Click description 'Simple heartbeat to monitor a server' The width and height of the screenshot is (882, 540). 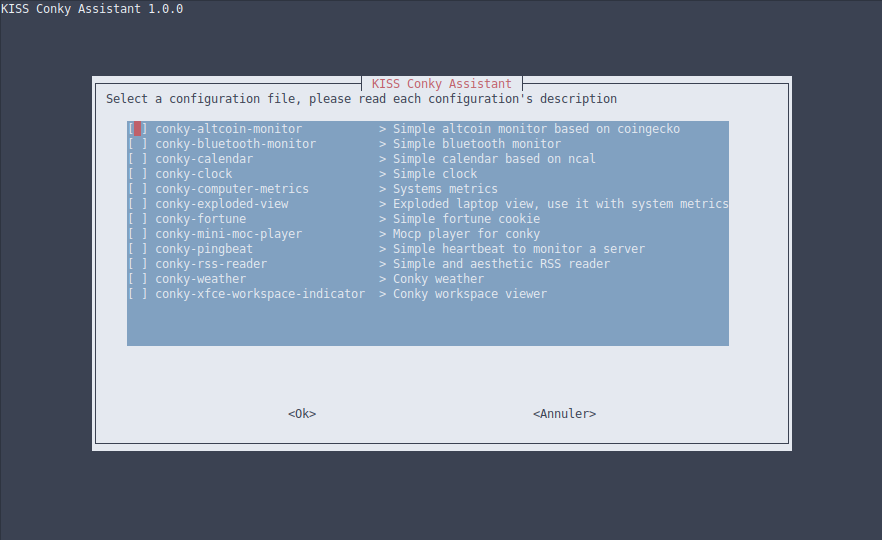coord(519,249)
